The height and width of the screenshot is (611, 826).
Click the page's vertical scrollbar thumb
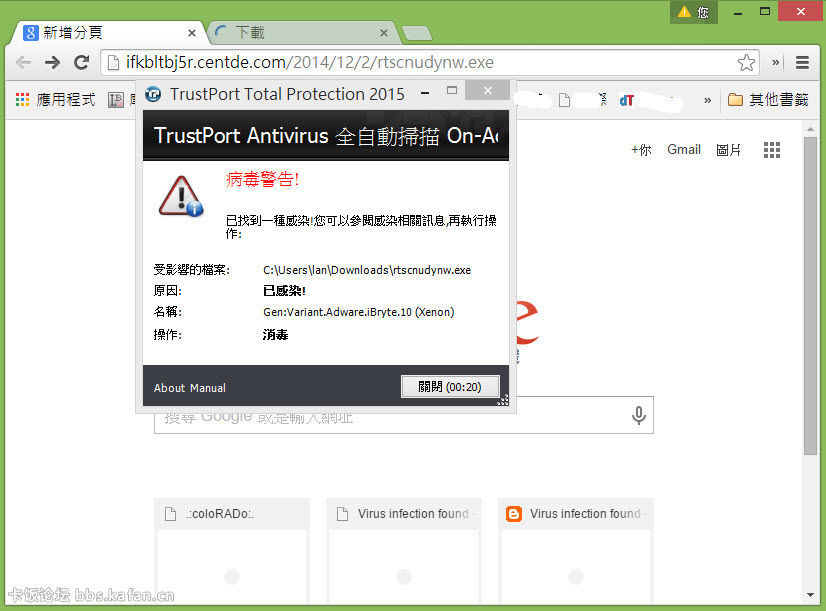810,296
